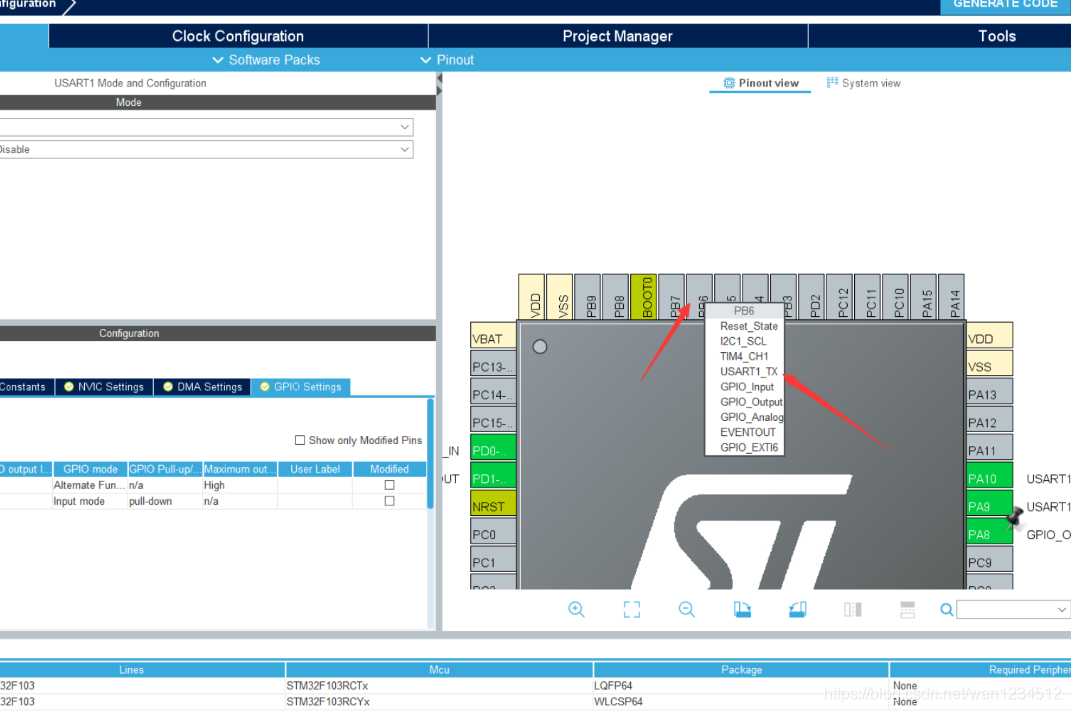The width and height of the screenshot is (1071, 712).
Task: Check Modified box for Alternate Function row
Action: click(389, 485)
